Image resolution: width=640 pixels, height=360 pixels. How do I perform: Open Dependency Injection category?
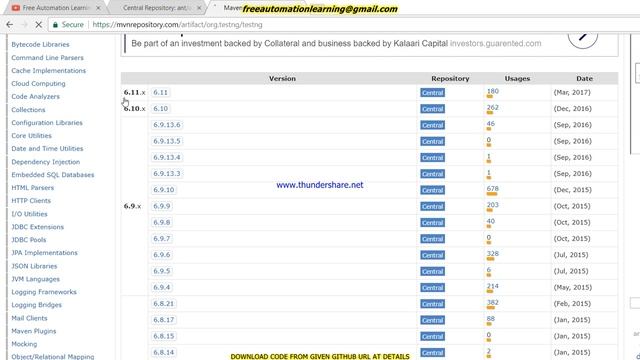(x=46, y=162)
